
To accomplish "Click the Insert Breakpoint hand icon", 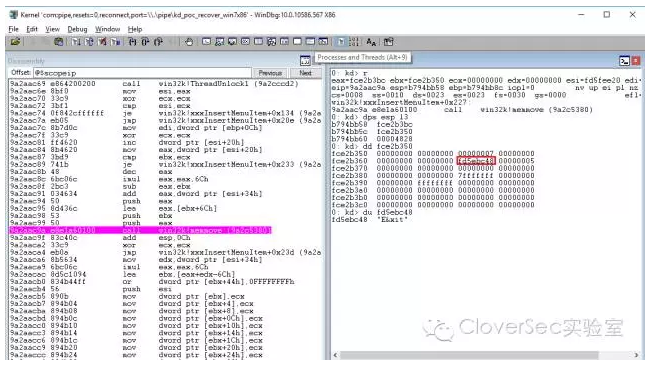I will [x=189, y=42].
